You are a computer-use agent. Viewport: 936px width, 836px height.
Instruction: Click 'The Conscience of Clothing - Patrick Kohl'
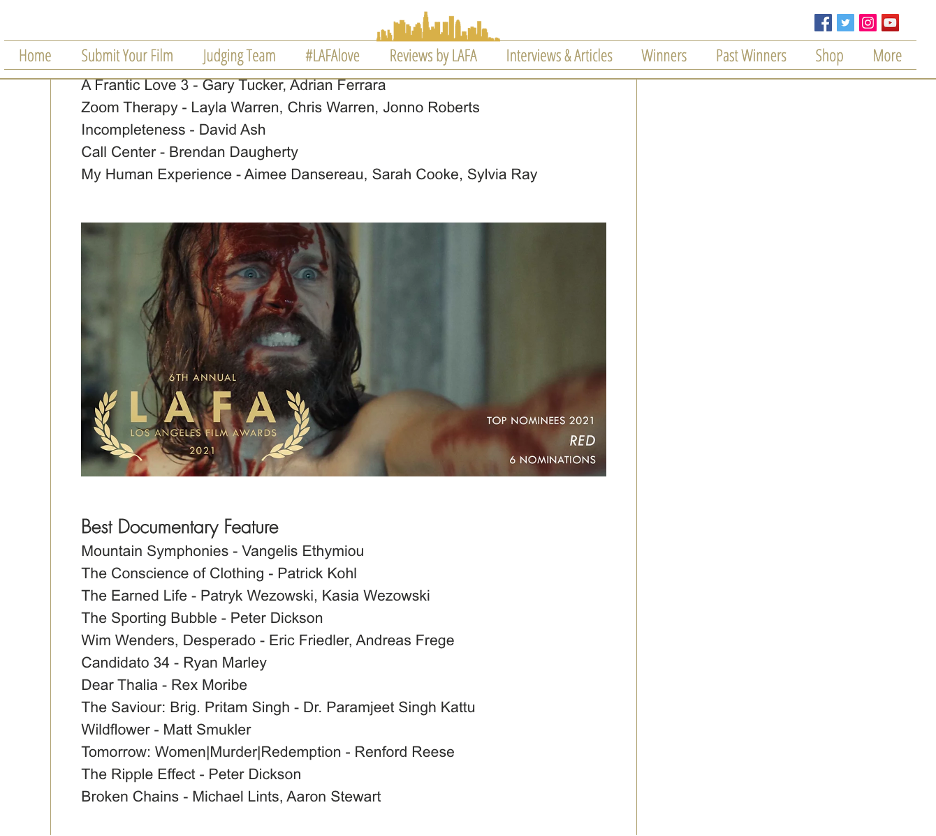[x=219, y=573]
